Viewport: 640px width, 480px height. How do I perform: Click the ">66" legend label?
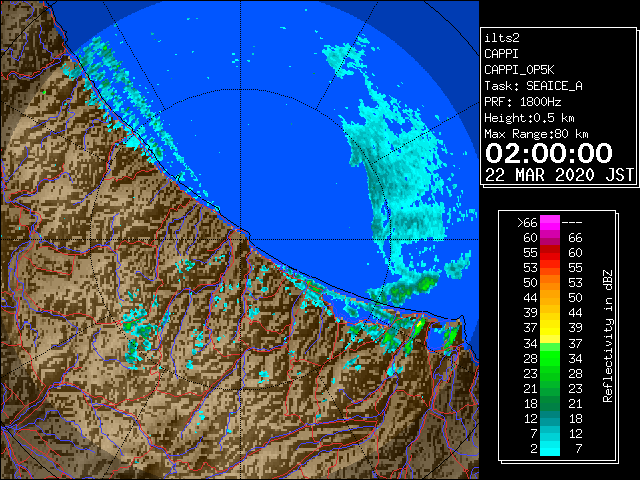tap(527, 222)
